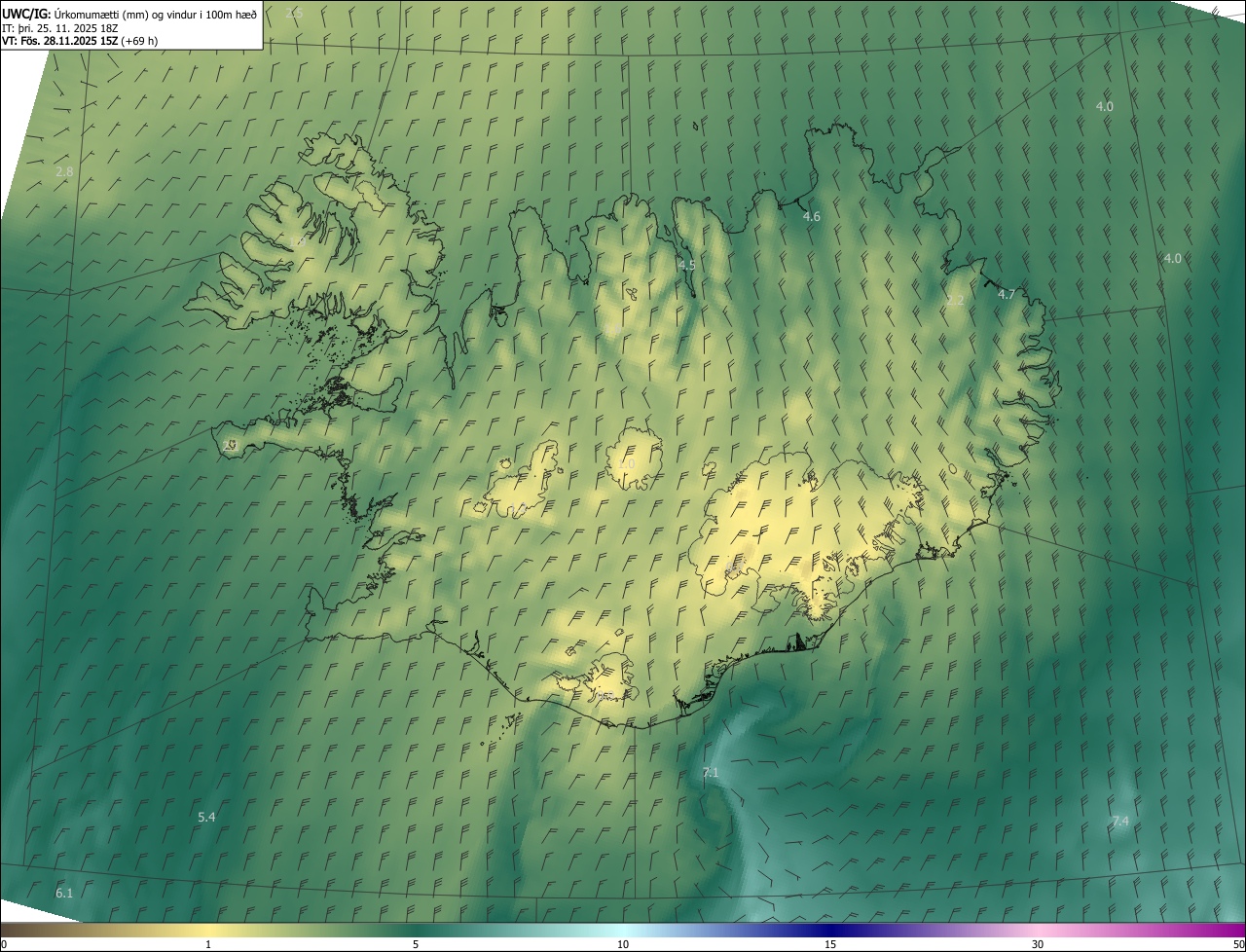Click the 4.7 value label on the map
The height and width of the screenshot is (952, 1246).
pyautogui.click(x=1006, y=294)
